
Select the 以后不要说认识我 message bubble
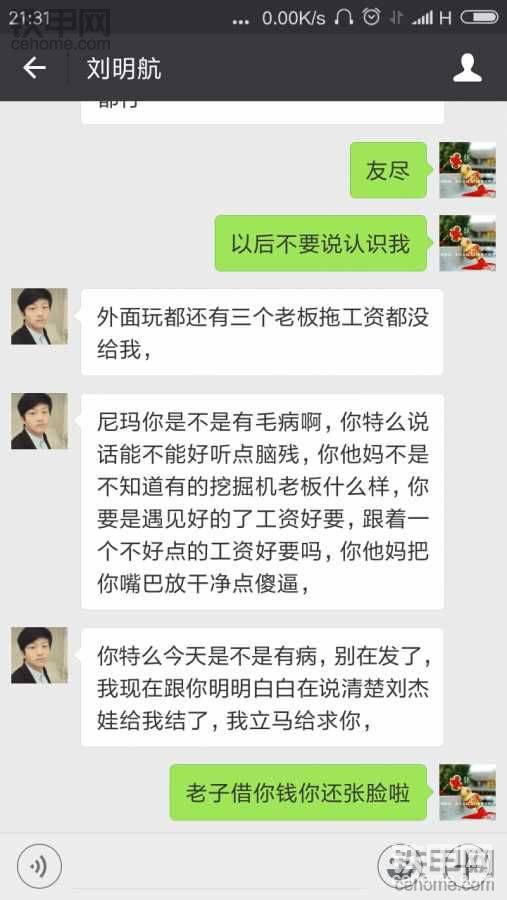[x=321, y=243]
